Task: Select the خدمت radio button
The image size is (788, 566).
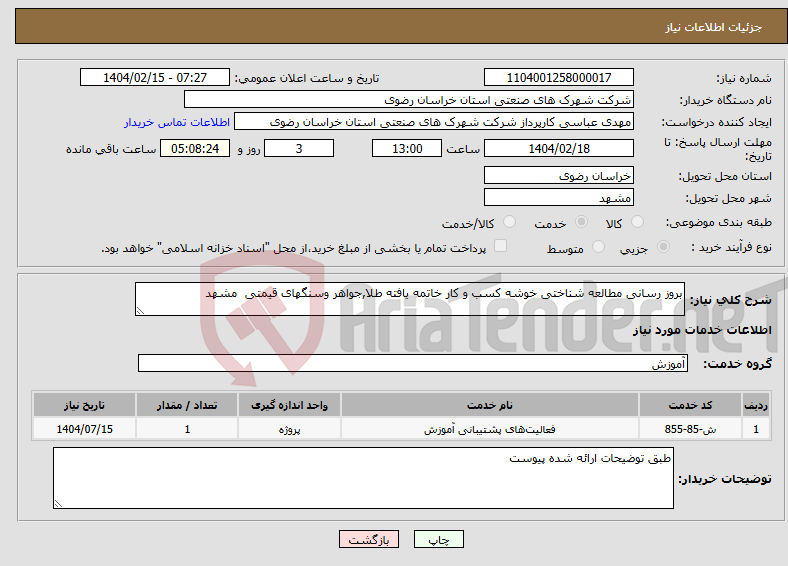Action: pos(581,222)
